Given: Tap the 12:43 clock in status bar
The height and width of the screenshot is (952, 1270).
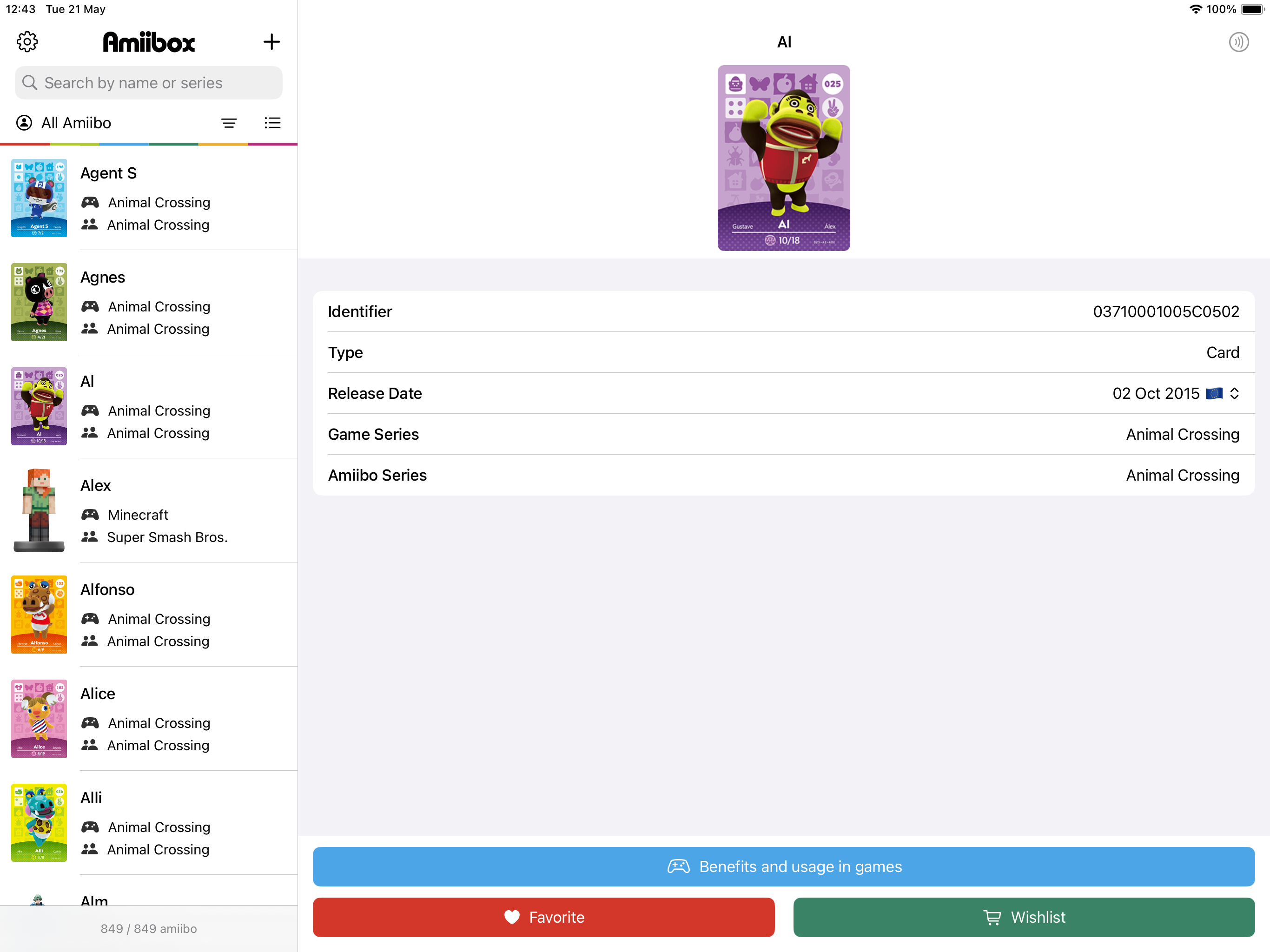Looking at the screenshot, I should 20,9.
